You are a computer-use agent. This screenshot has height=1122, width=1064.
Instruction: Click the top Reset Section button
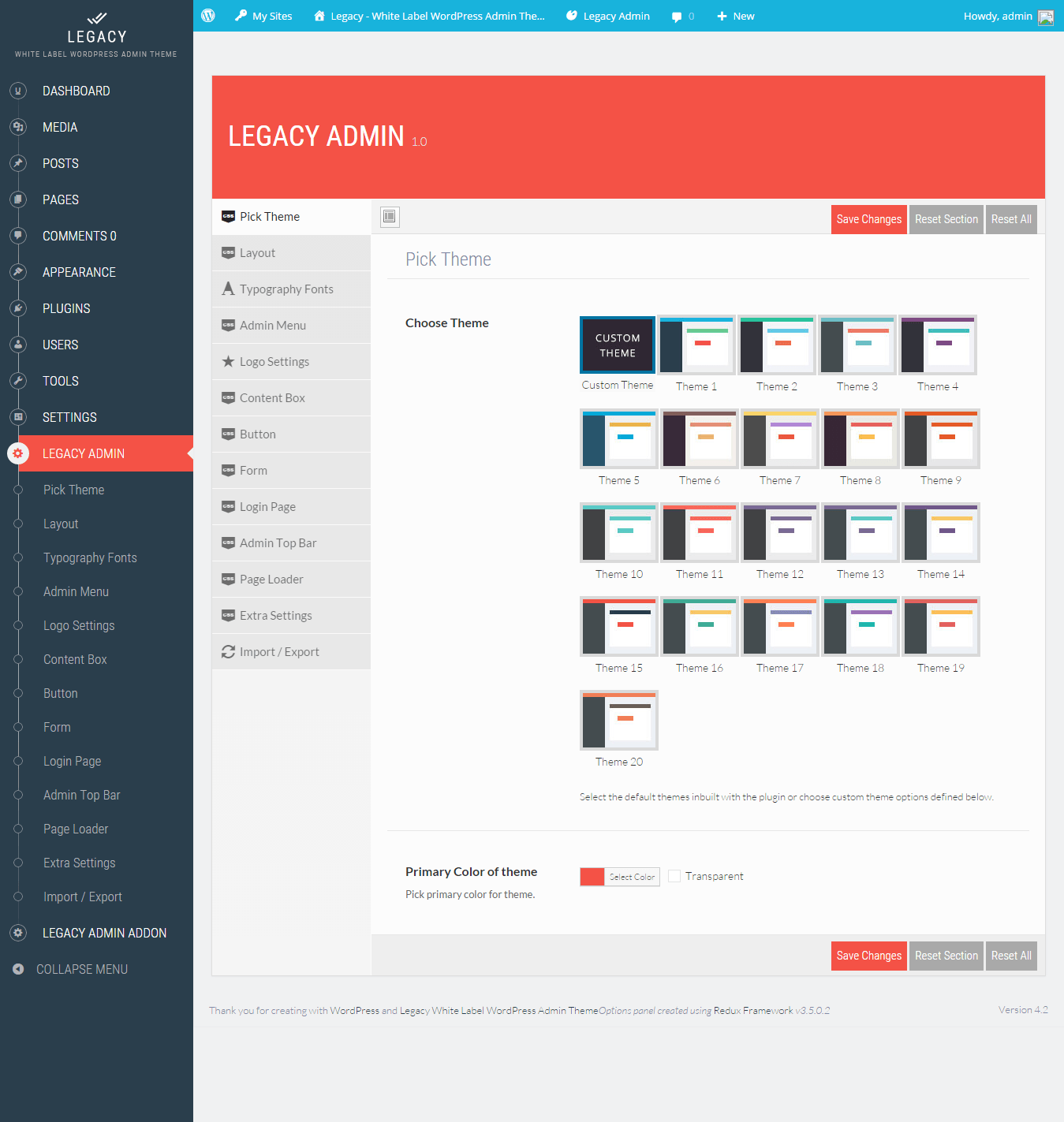(946, 219)
